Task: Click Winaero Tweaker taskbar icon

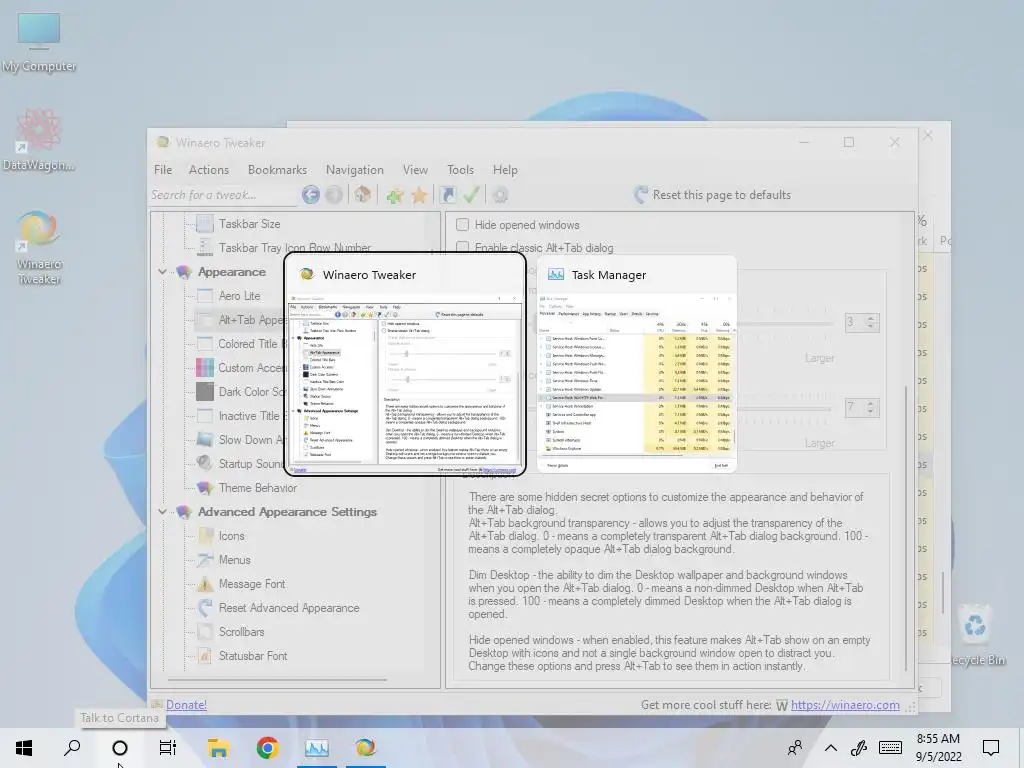Action: [x=365, y=748]
